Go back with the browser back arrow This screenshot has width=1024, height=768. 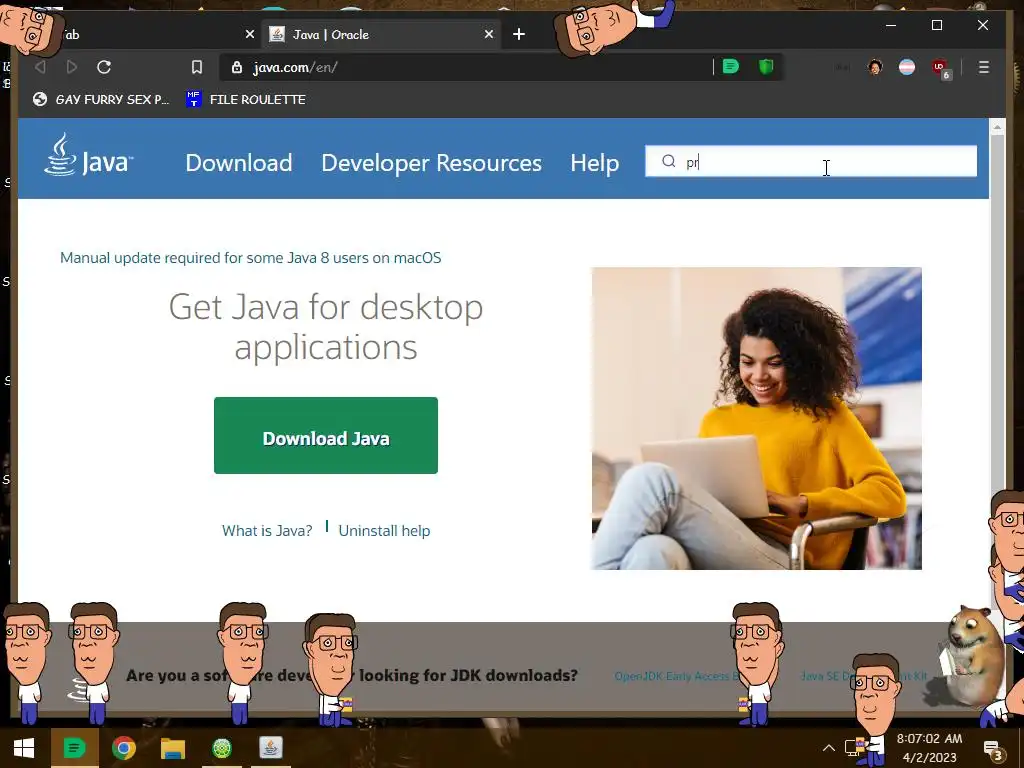40,67
